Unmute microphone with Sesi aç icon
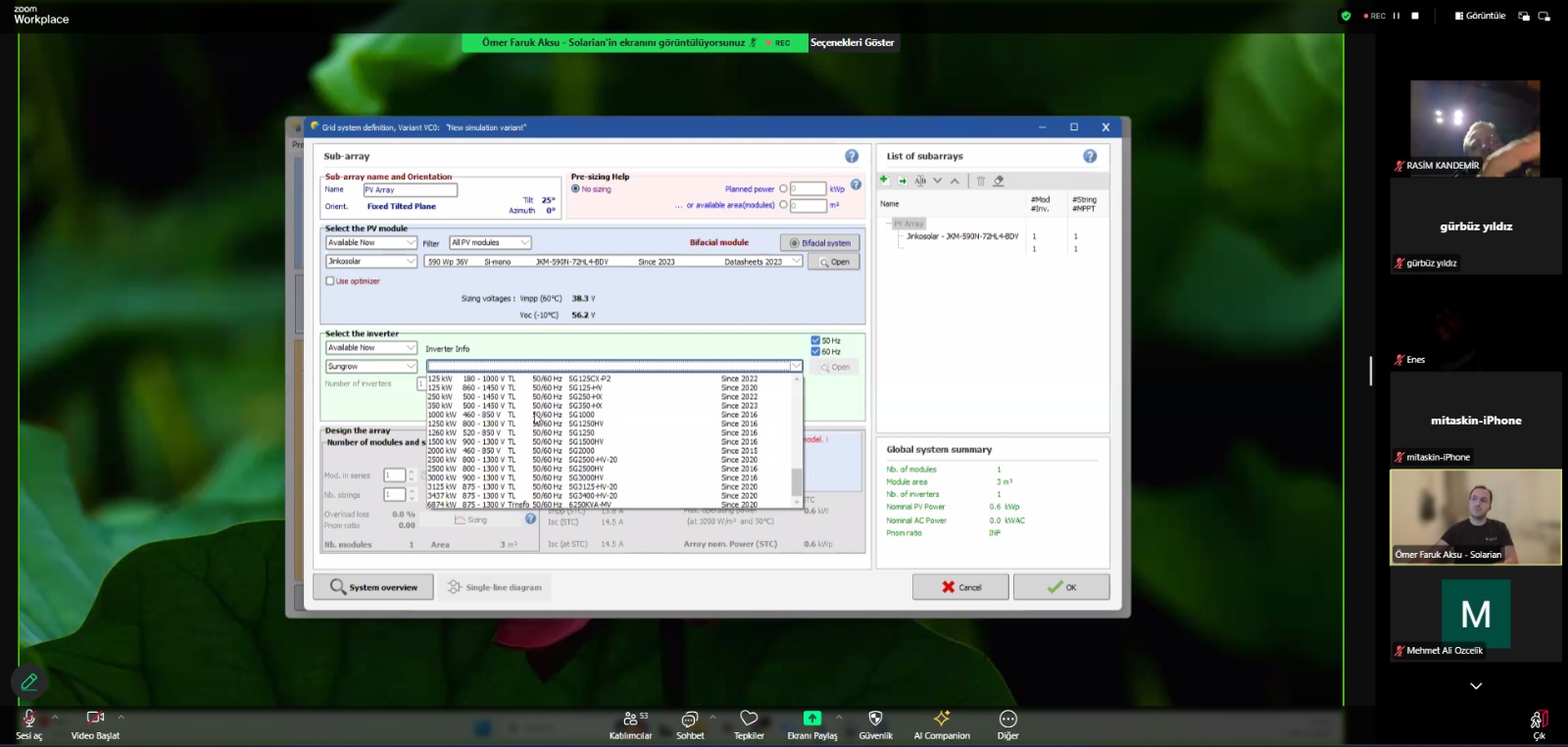 tap(28, 720)
